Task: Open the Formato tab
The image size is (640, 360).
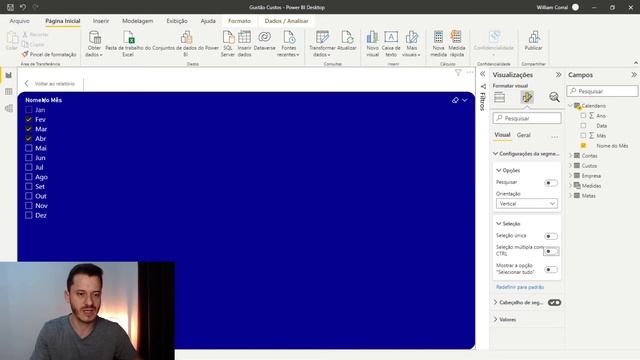Action: point(239,21)
